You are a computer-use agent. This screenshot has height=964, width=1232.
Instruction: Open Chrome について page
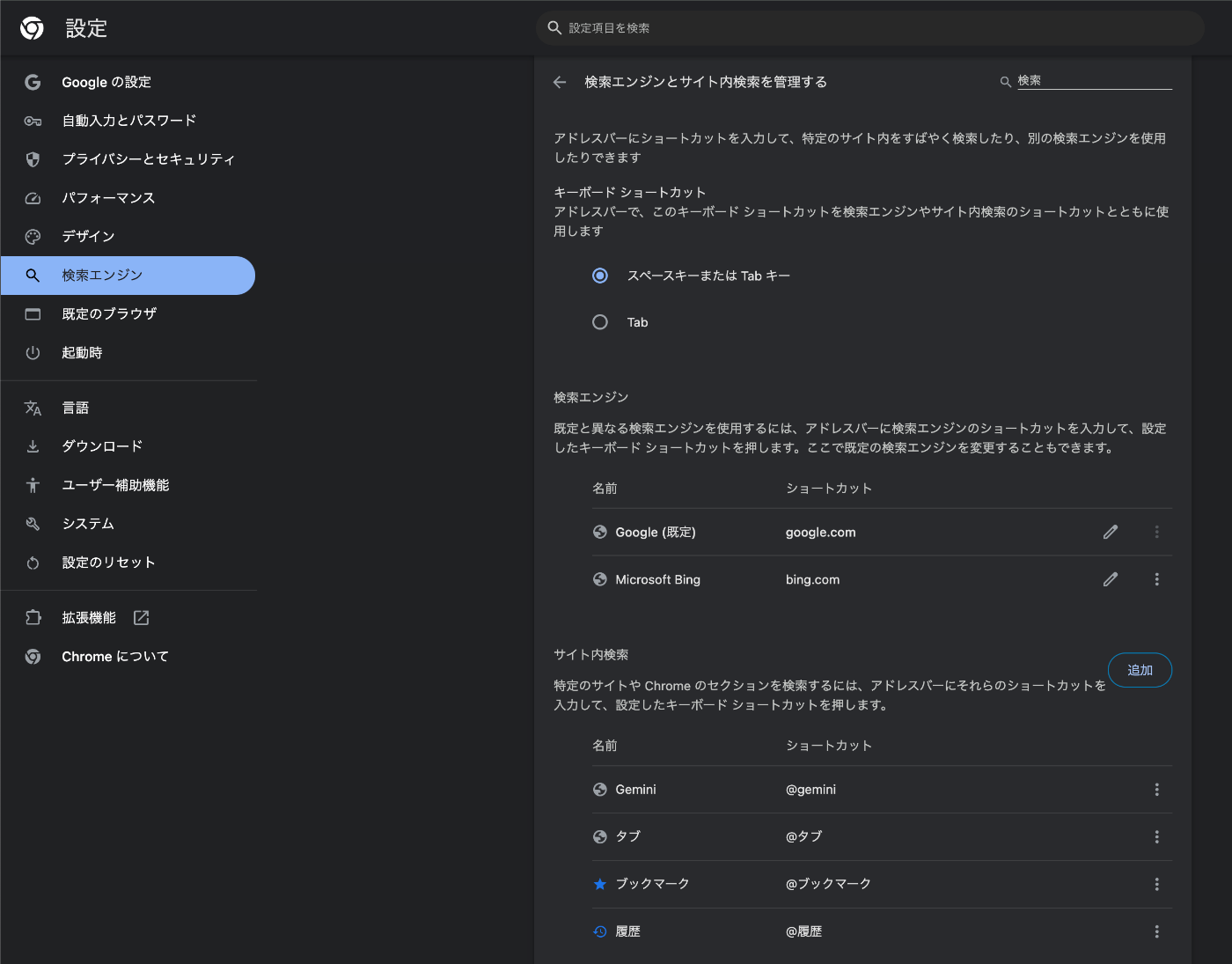[x=128, y=657]
